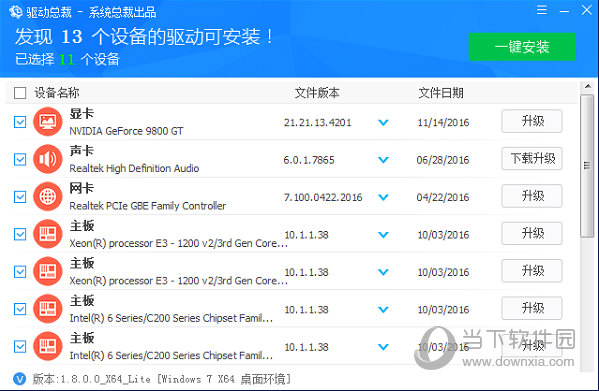
Task: Toggle the select-all devices checkbox
Action: coord(20,93)
